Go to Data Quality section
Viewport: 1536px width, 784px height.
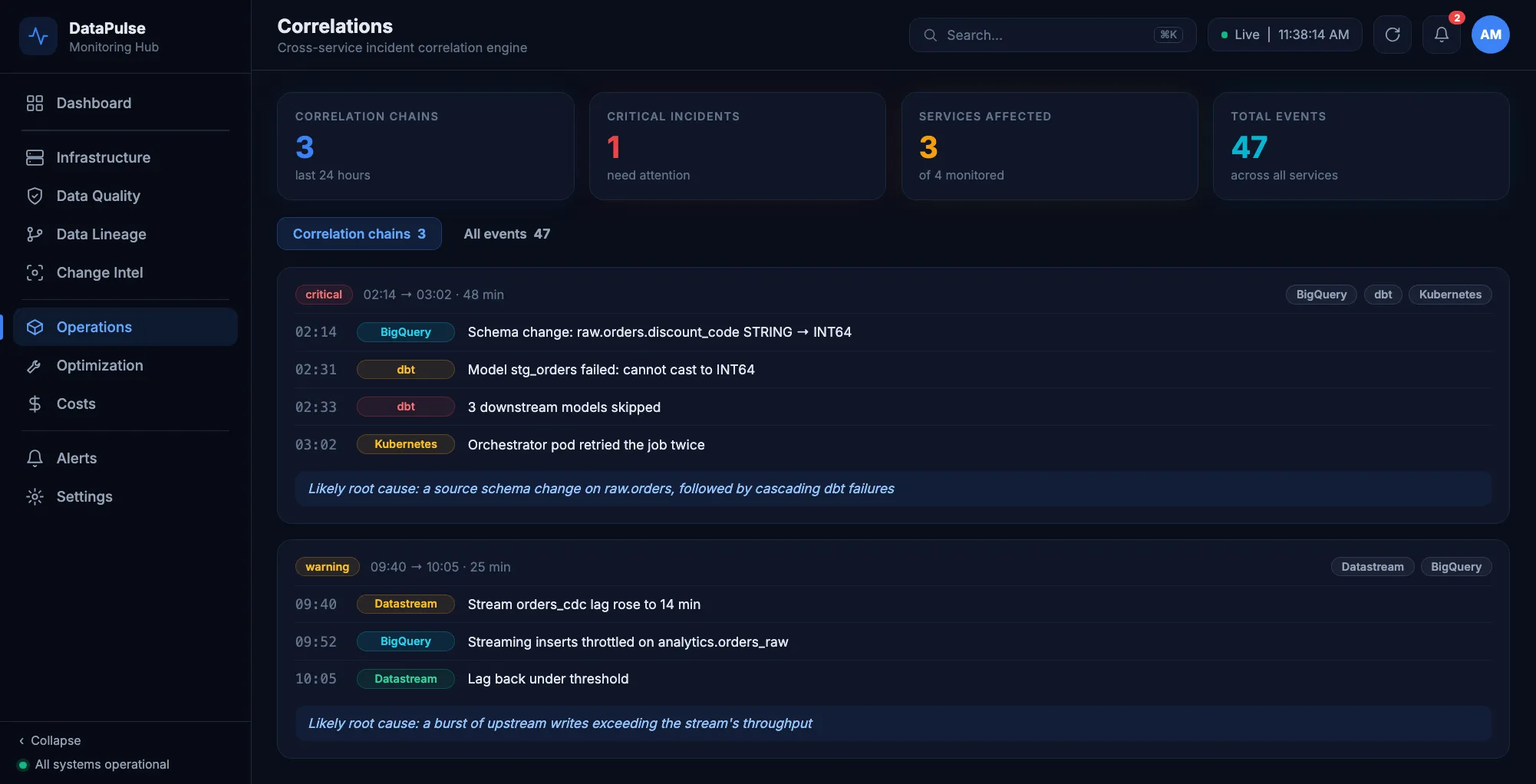click(x=126, y=196)
